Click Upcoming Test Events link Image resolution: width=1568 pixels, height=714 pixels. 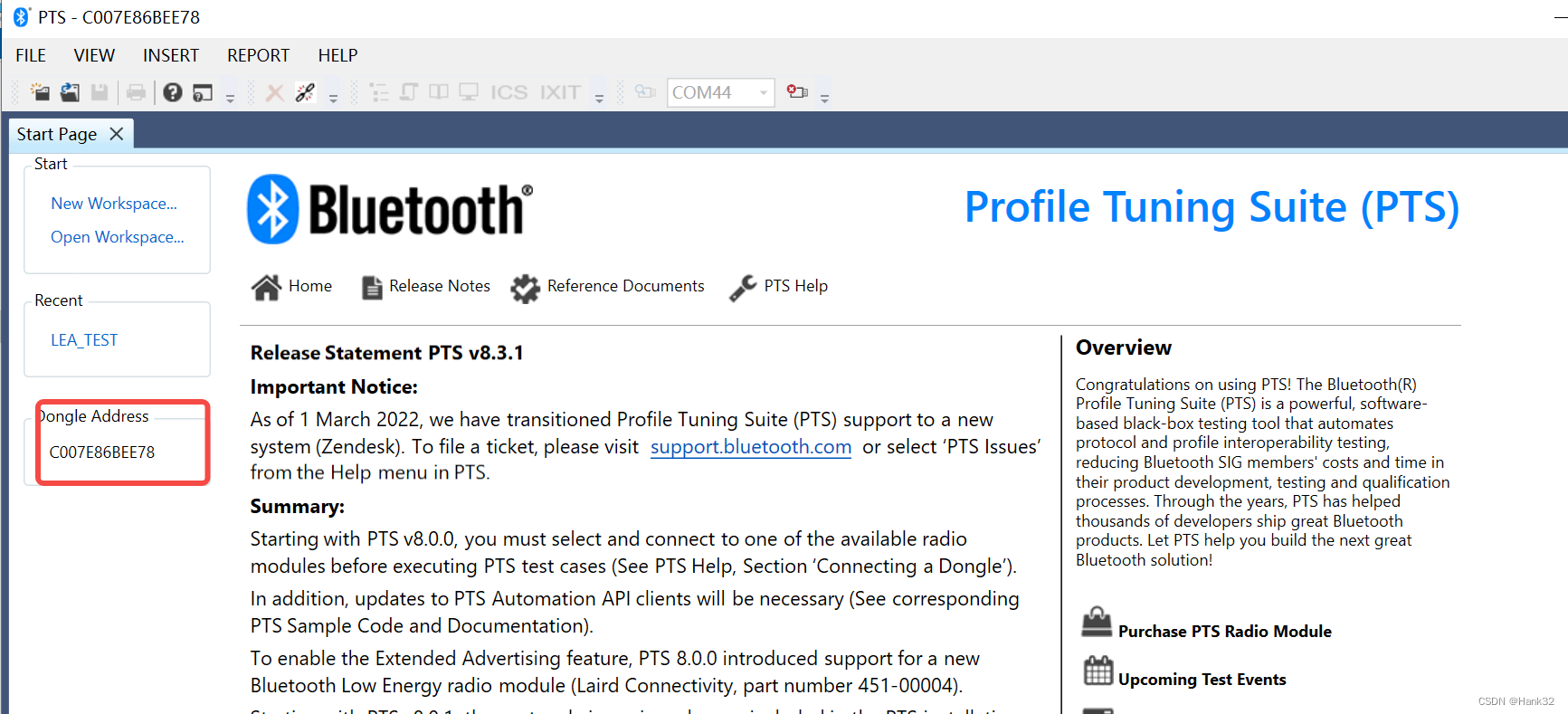pos(1202,680)
